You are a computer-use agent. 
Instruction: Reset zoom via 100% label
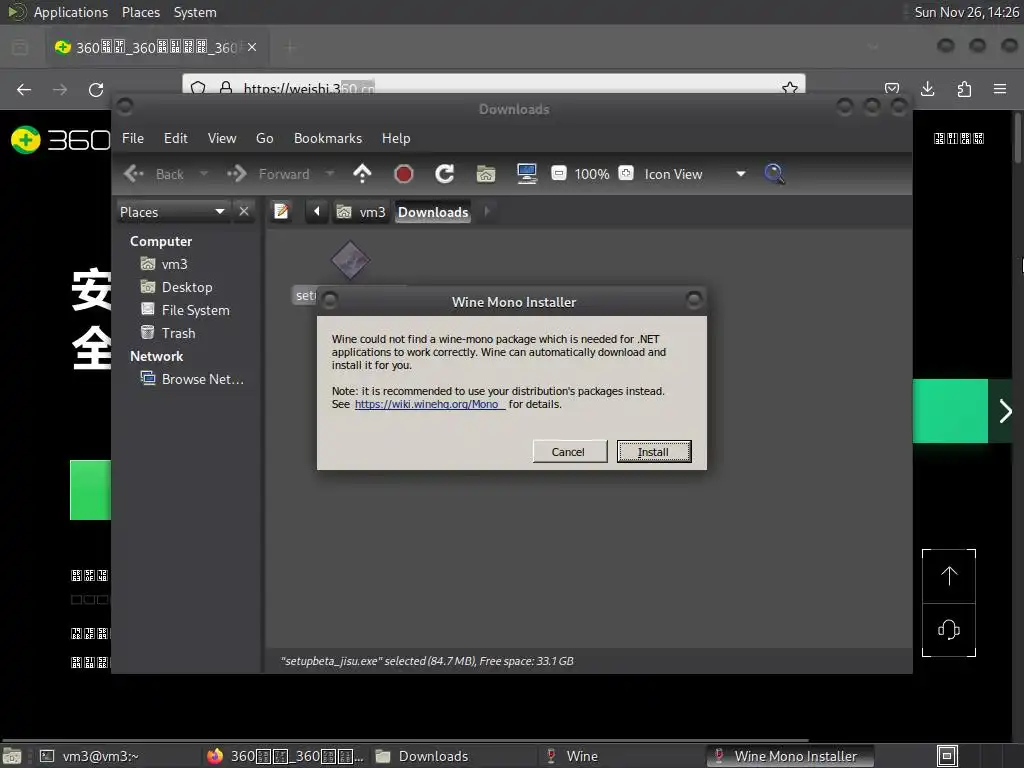(592, 174)
